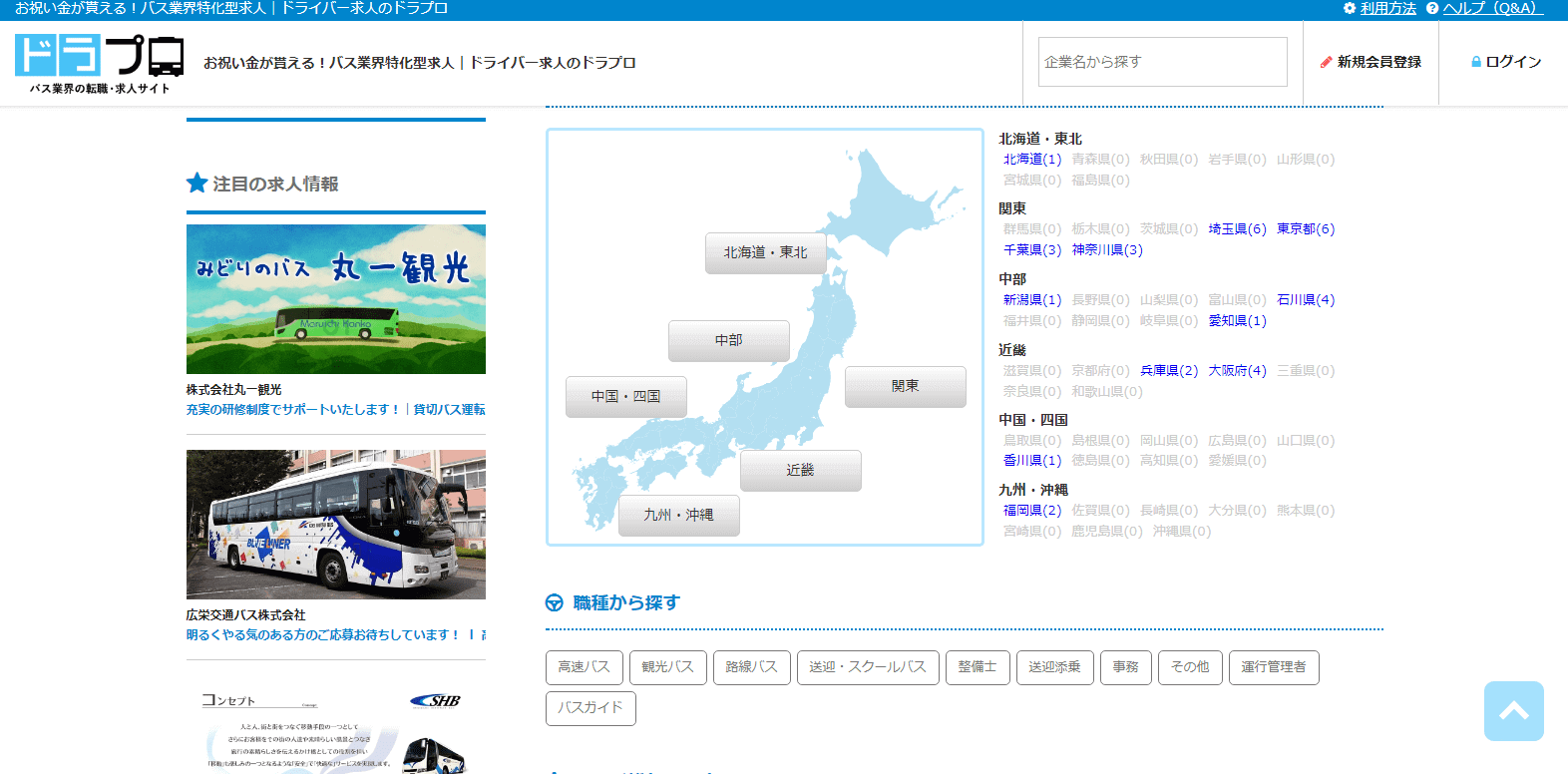Click the pencil icon for 新規会員登録

1326,62
